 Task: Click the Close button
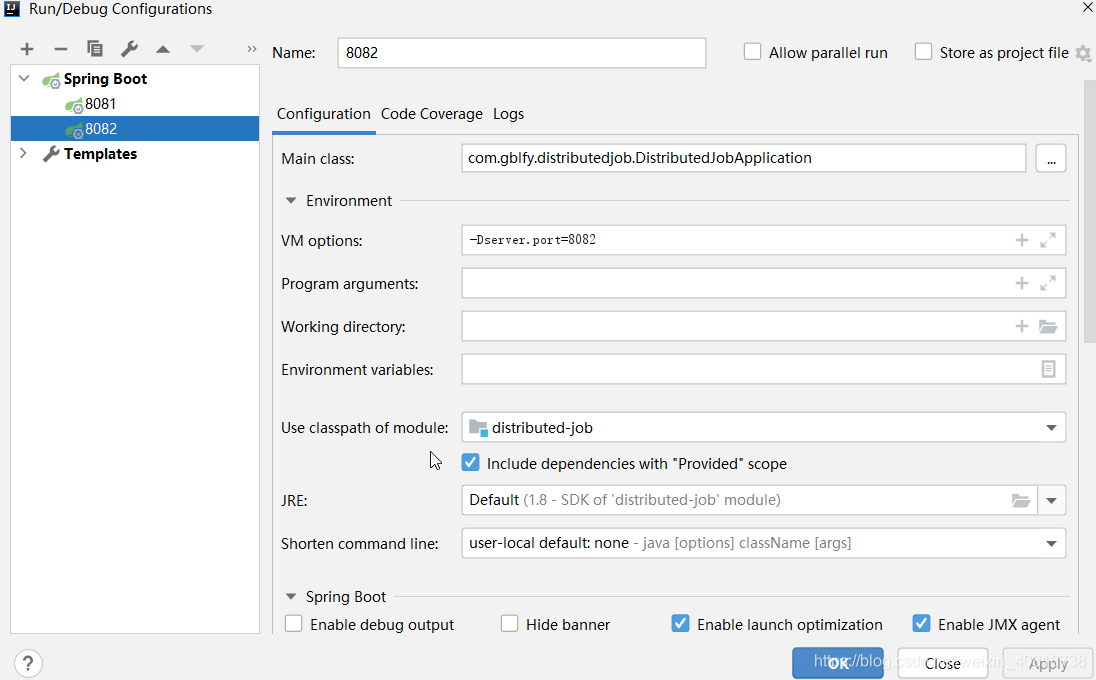coord(942,663)
